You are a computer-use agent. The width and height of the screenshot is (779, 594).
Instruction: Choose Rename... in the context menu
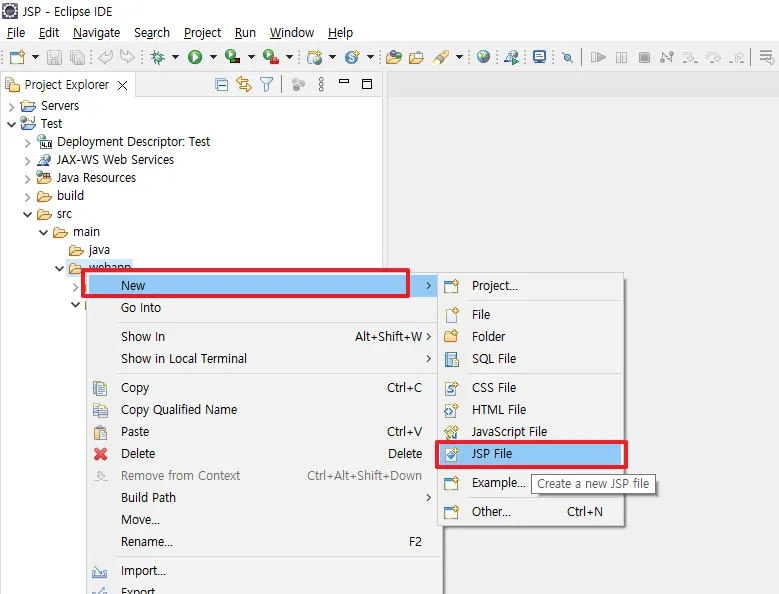146,542
